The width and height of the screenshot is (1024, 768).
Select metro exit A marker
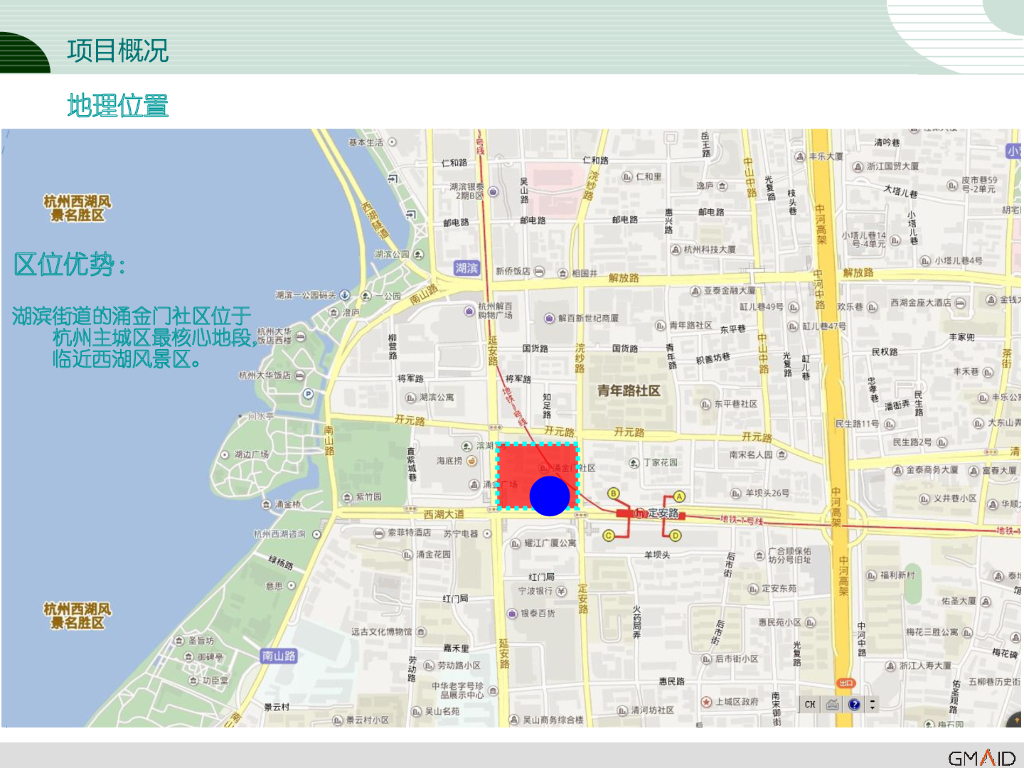point(679,497)
